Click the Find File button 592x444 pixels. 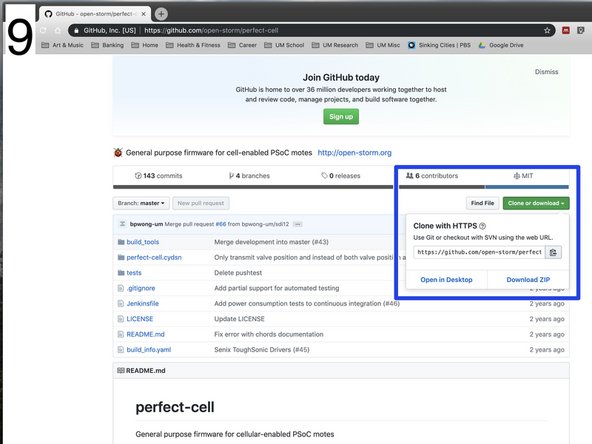point(482,203)
